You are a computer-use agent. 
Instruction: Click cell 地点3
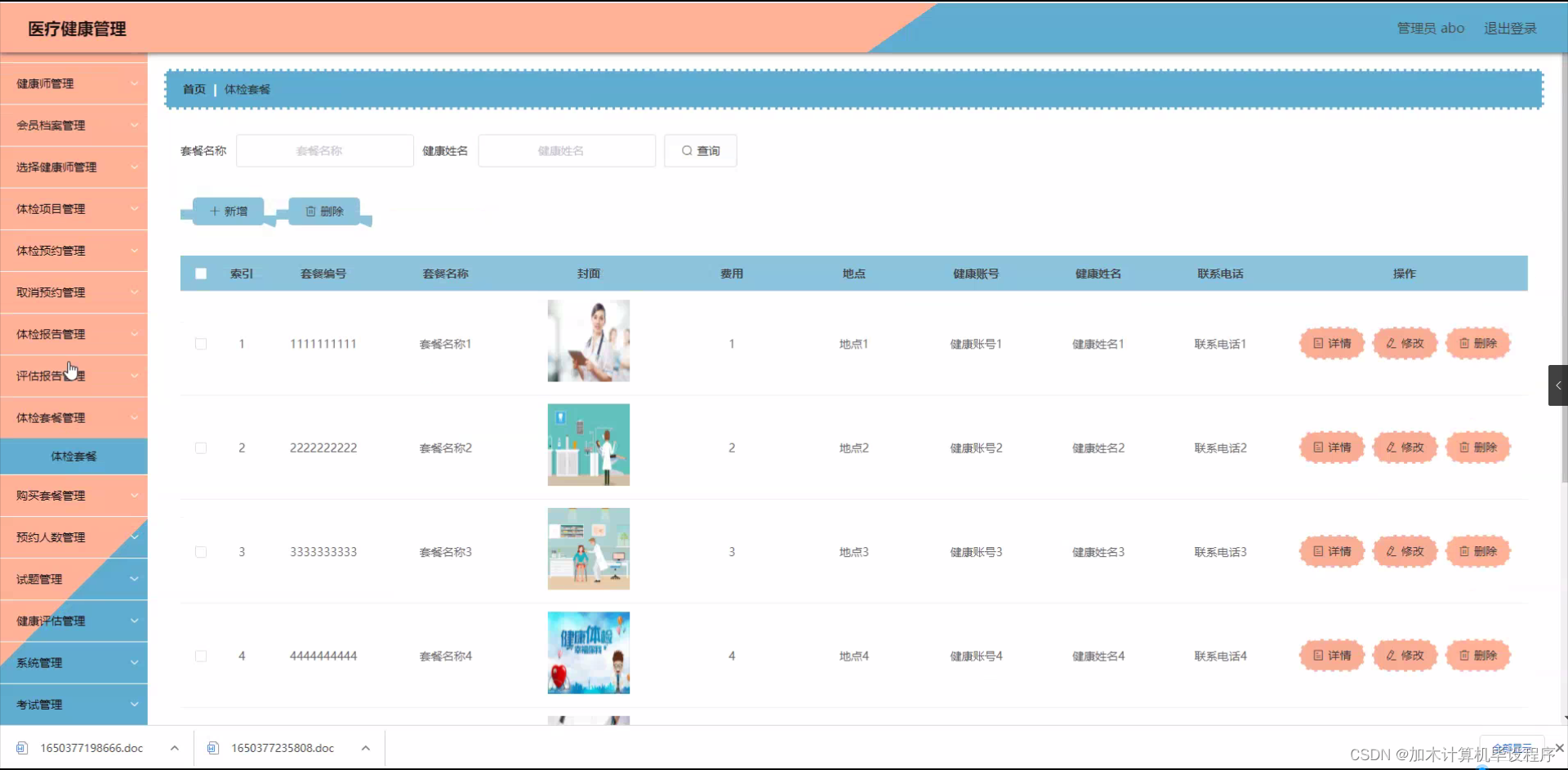click(854, 552)
